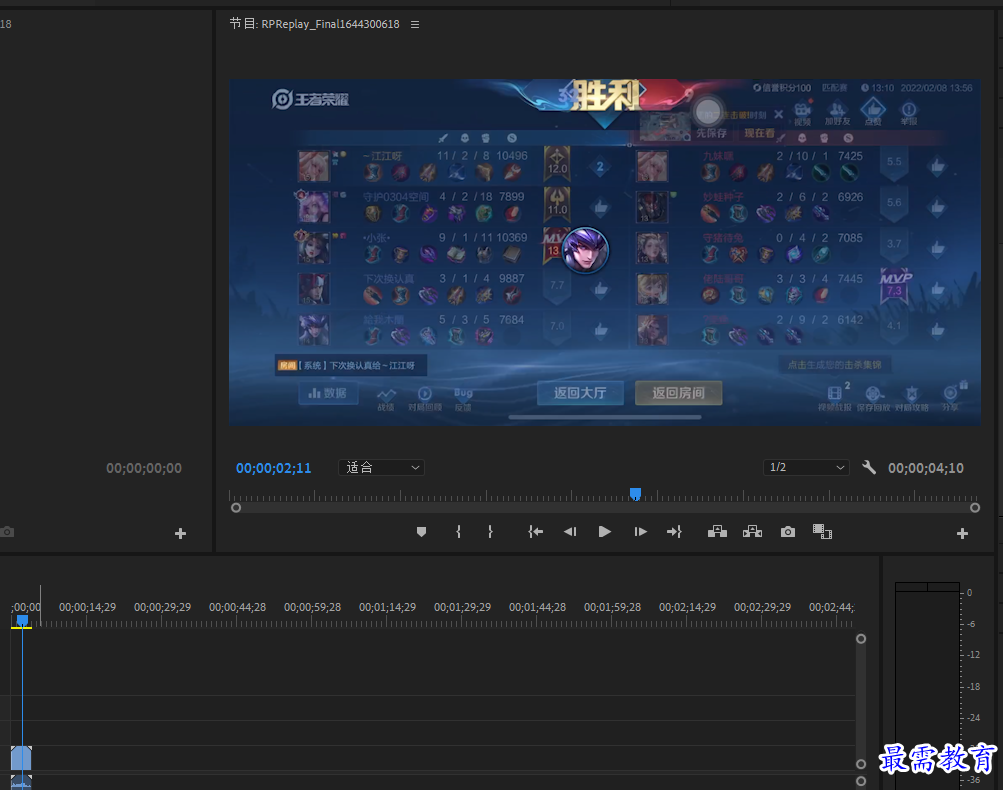This screenshot has width=1003, height=790.
Task: Click the program monitor playhead marker
Action: [x=635, y=494]
